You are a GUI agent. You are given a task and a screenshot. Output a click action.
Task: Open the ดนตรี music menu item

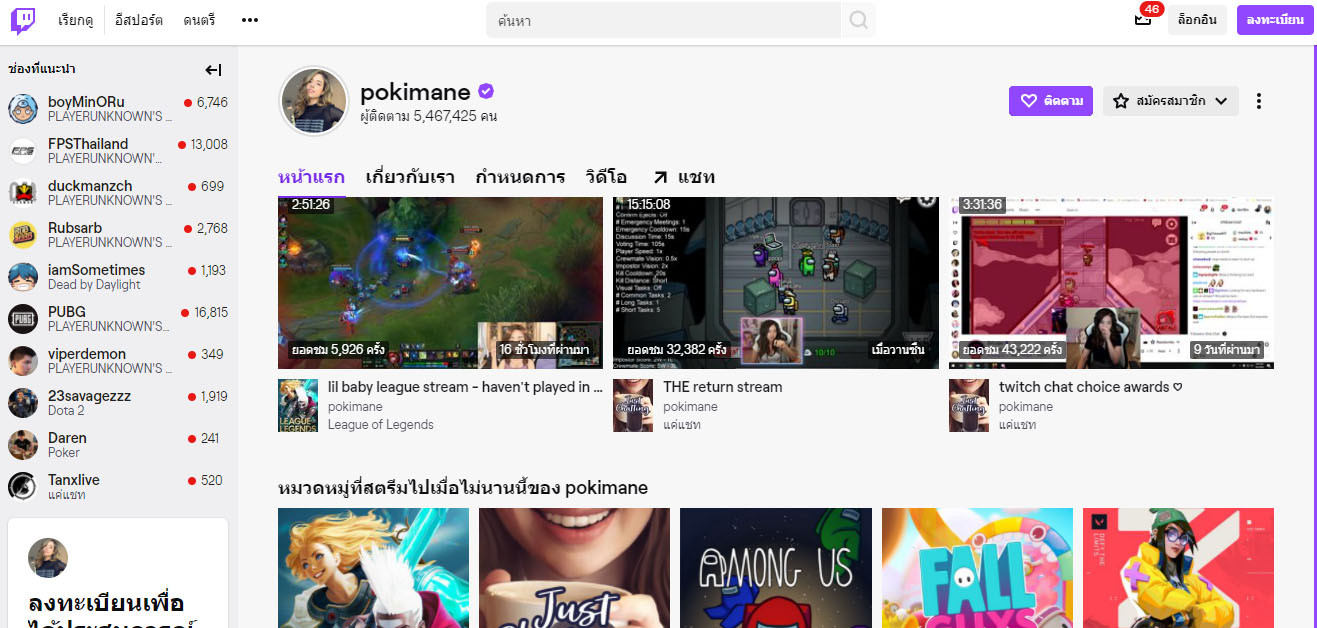click(x=199, y=20)
